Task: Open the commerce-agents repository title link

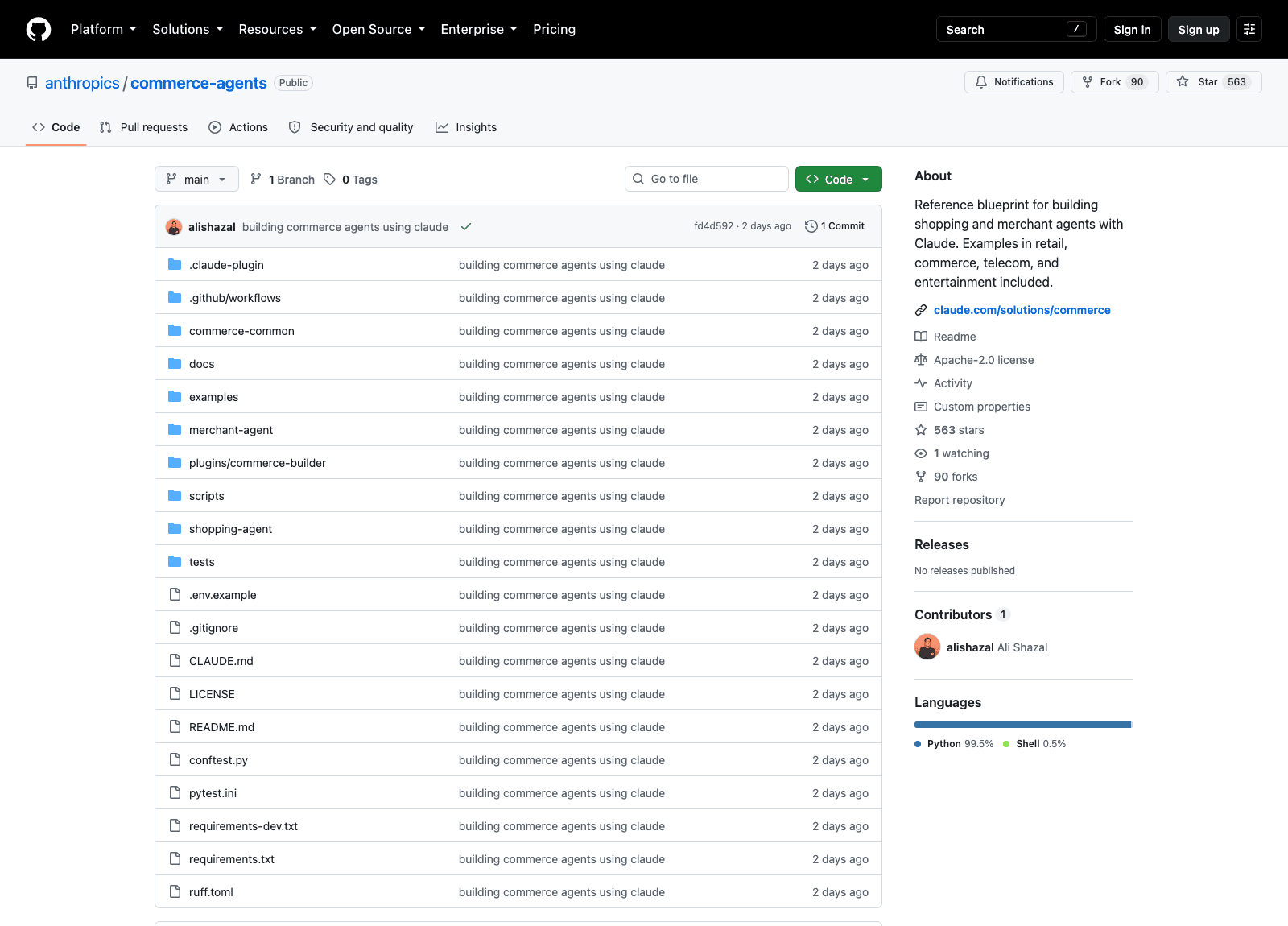Action: (198, 83)
